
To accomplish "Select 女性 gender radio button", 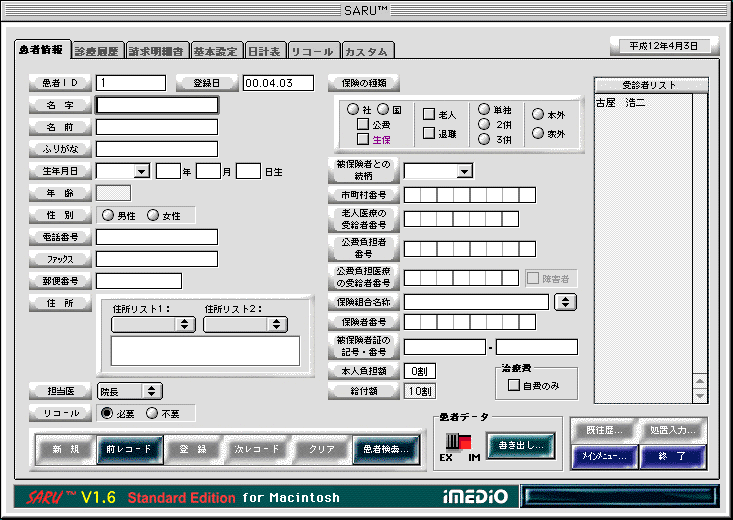I will tap(153, 215).
